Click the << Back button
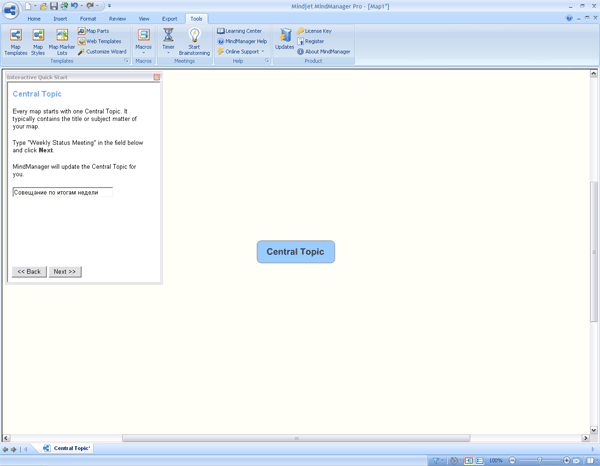 [x=29, y=272]
